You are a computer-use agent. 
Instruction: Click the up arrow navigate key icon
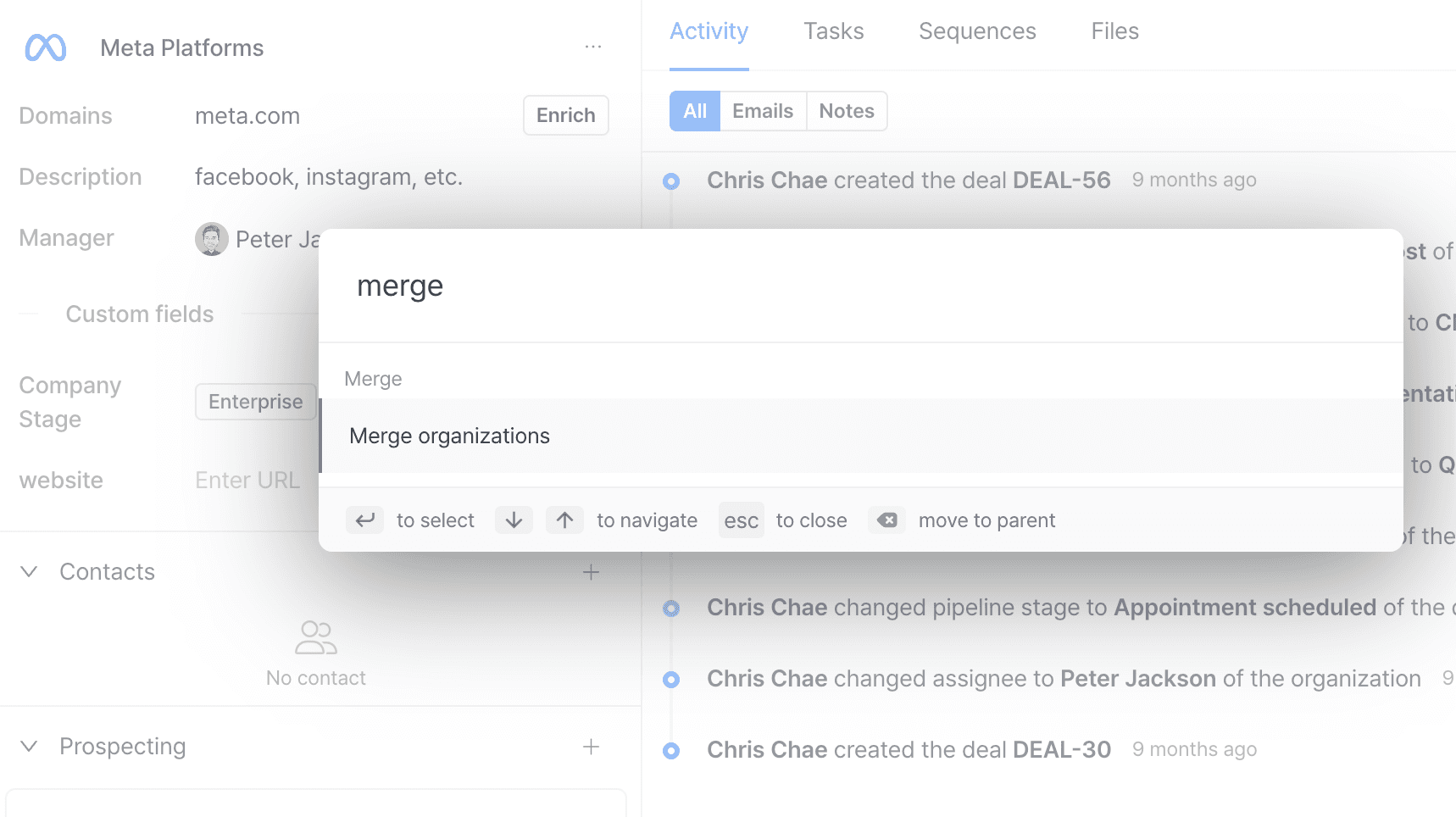564,520
